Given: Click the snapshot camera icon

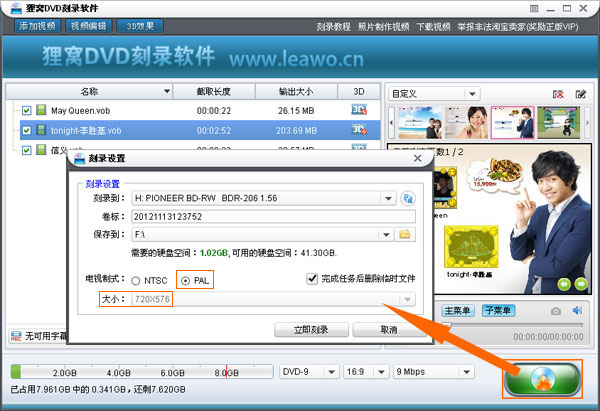Looking at the screenshot, I should pos(556,311).
